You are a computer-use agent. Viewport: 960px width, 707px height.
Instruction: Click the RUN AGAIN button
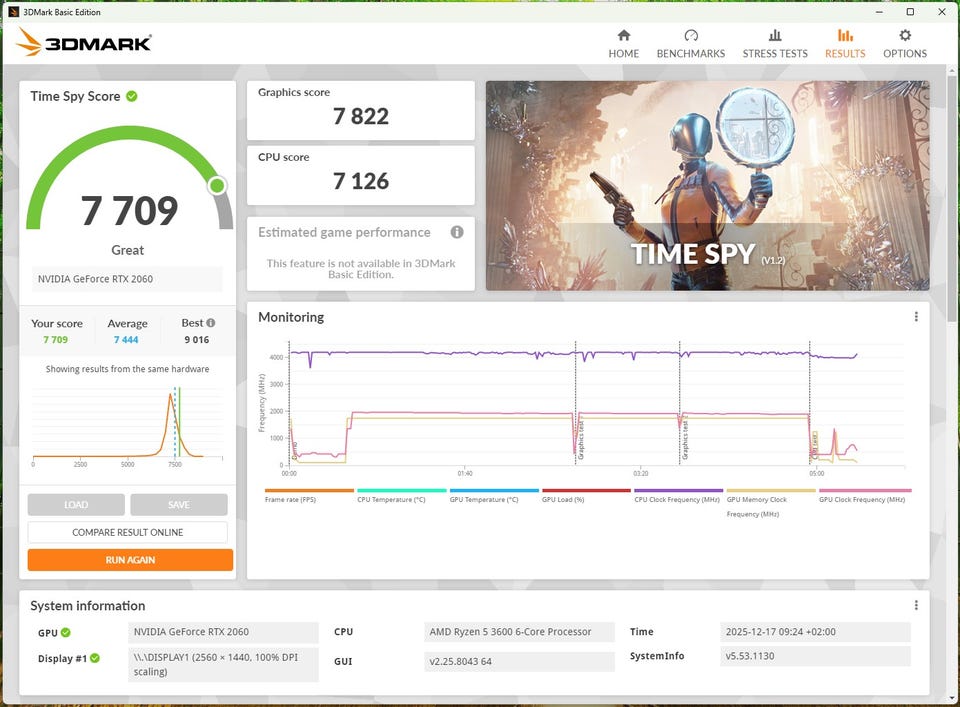(130, 559)
